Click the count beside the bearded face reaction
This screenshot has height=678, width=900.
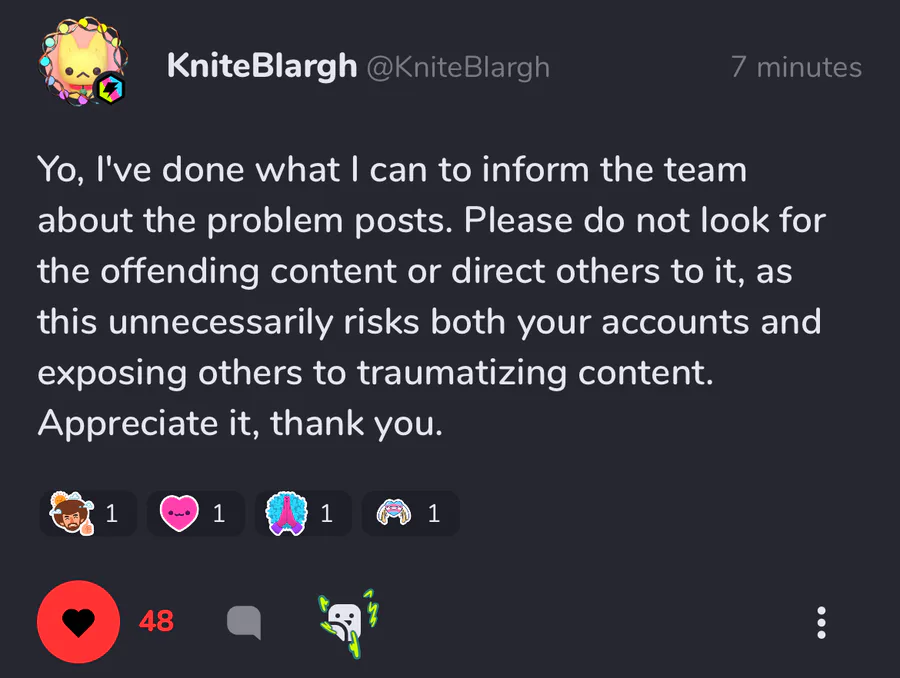pos(112,513)
